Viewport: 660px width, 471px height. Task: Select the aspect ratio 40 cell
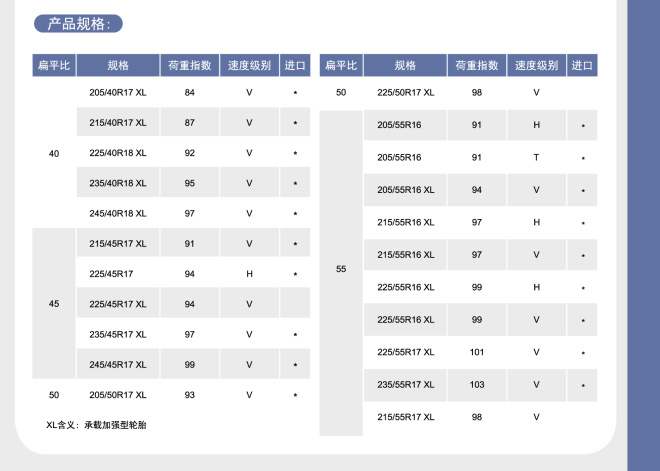point(54,154)
